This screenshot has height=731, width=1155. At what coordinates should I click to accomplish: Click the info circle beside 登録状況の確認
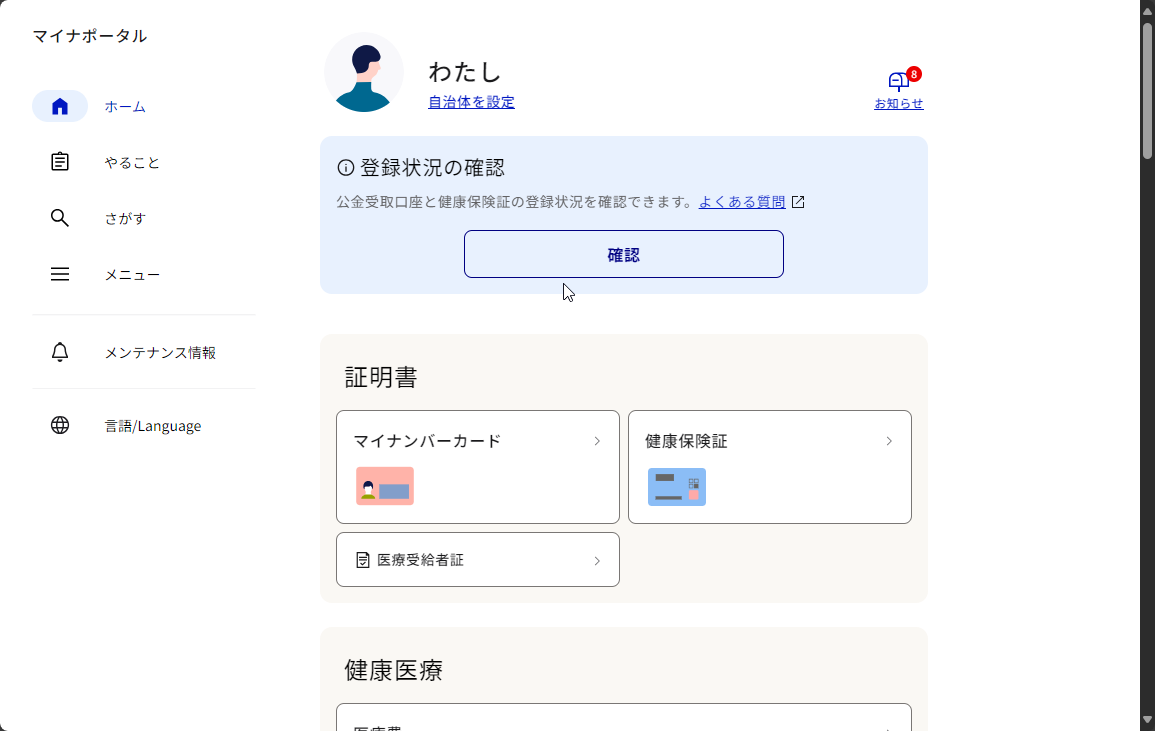pyautogui.click(x=344, y=168)
